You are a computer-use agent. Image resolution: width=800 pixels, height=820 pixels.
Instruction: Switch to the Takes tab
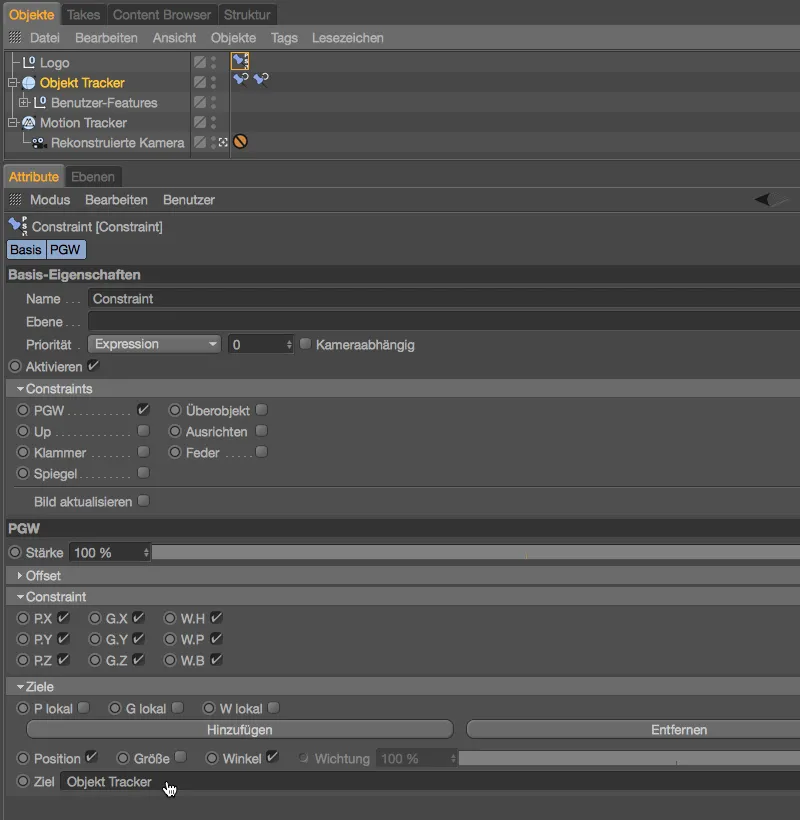(84, 15)
